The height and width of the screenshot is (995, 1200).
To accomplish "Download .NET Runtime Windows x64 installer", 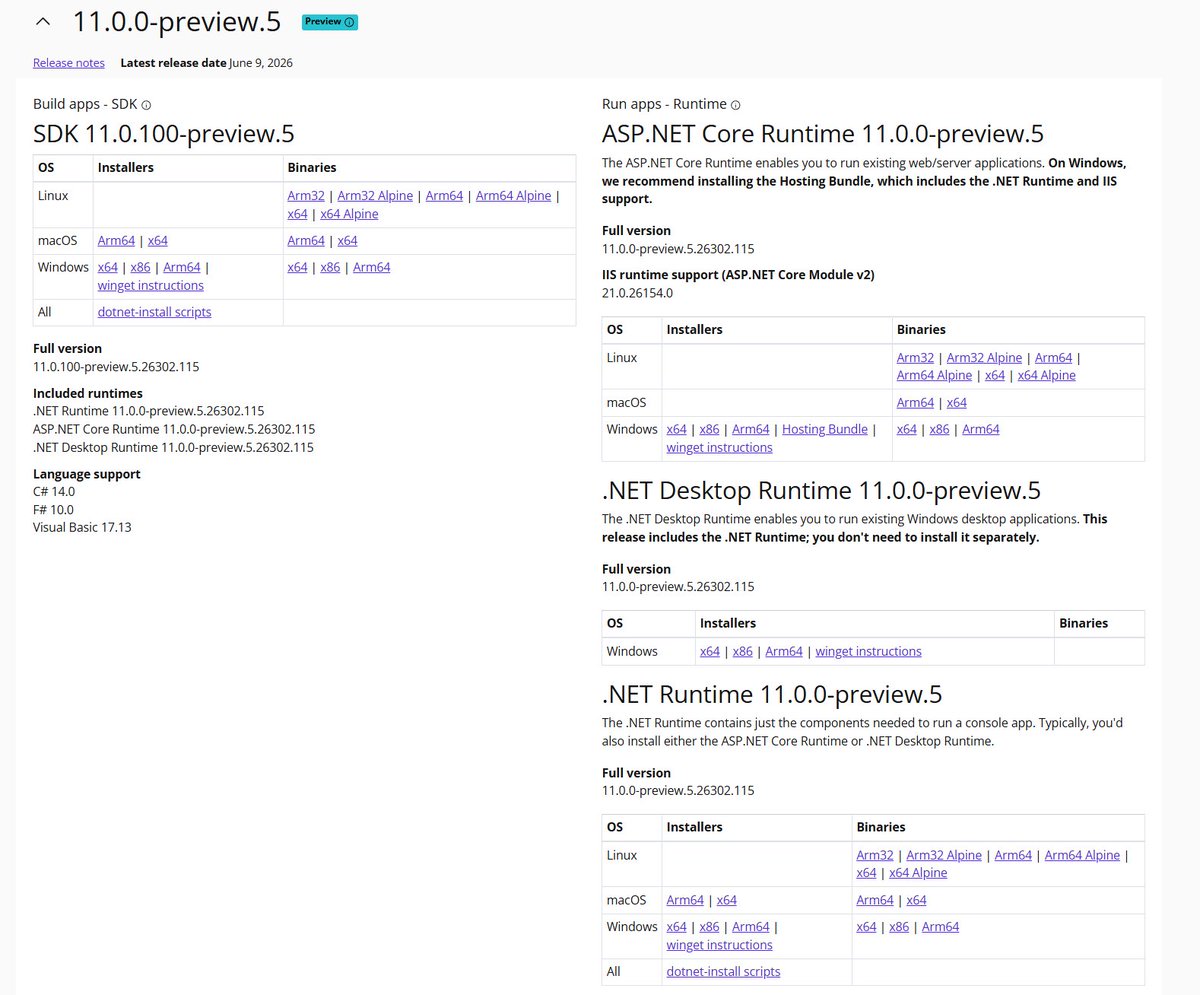I will (x=677, y=927).
